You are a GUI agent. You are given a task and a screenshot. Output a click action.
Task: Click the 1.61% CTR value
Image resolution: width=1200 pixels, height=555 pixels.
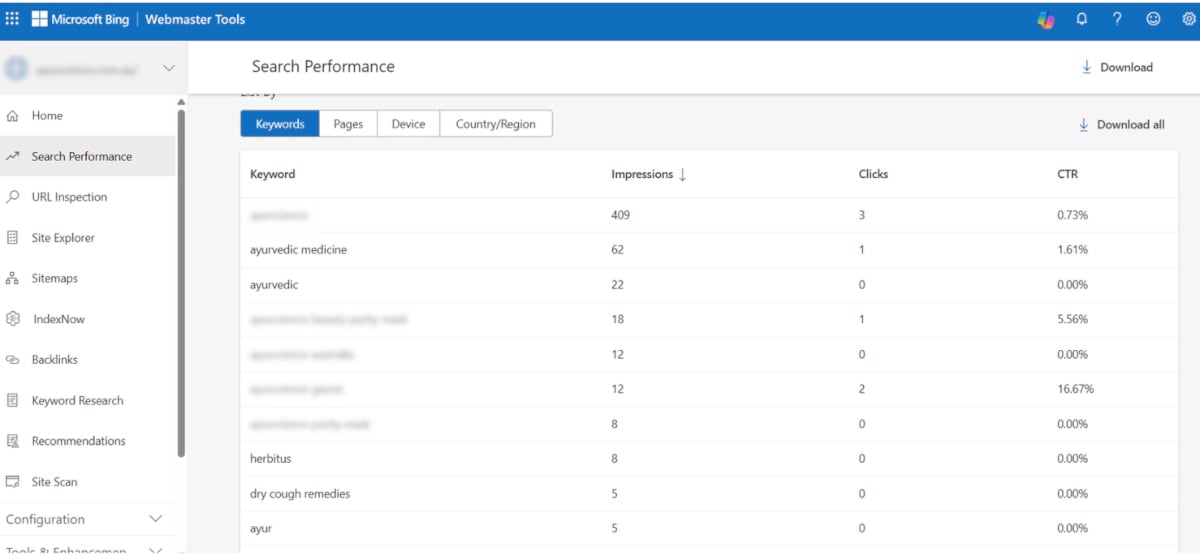1073,250
